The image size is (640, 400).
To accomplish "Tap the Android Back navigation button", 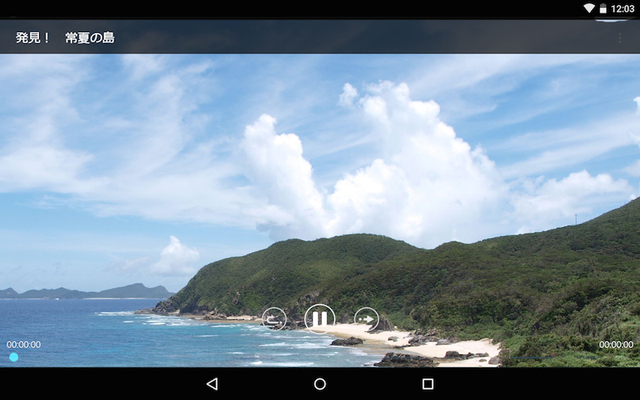I will pyautogui.click(x=212, y=384).
